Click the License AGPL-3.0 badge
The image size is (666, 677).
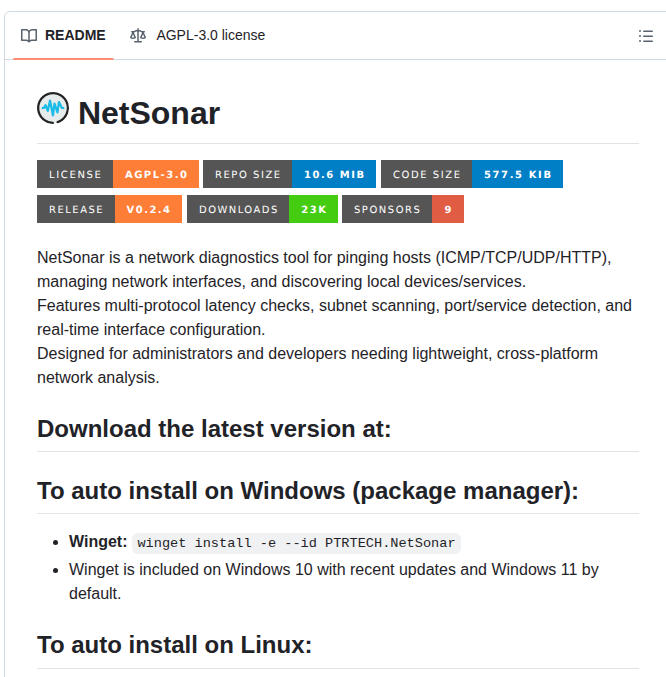click(118, 174)
